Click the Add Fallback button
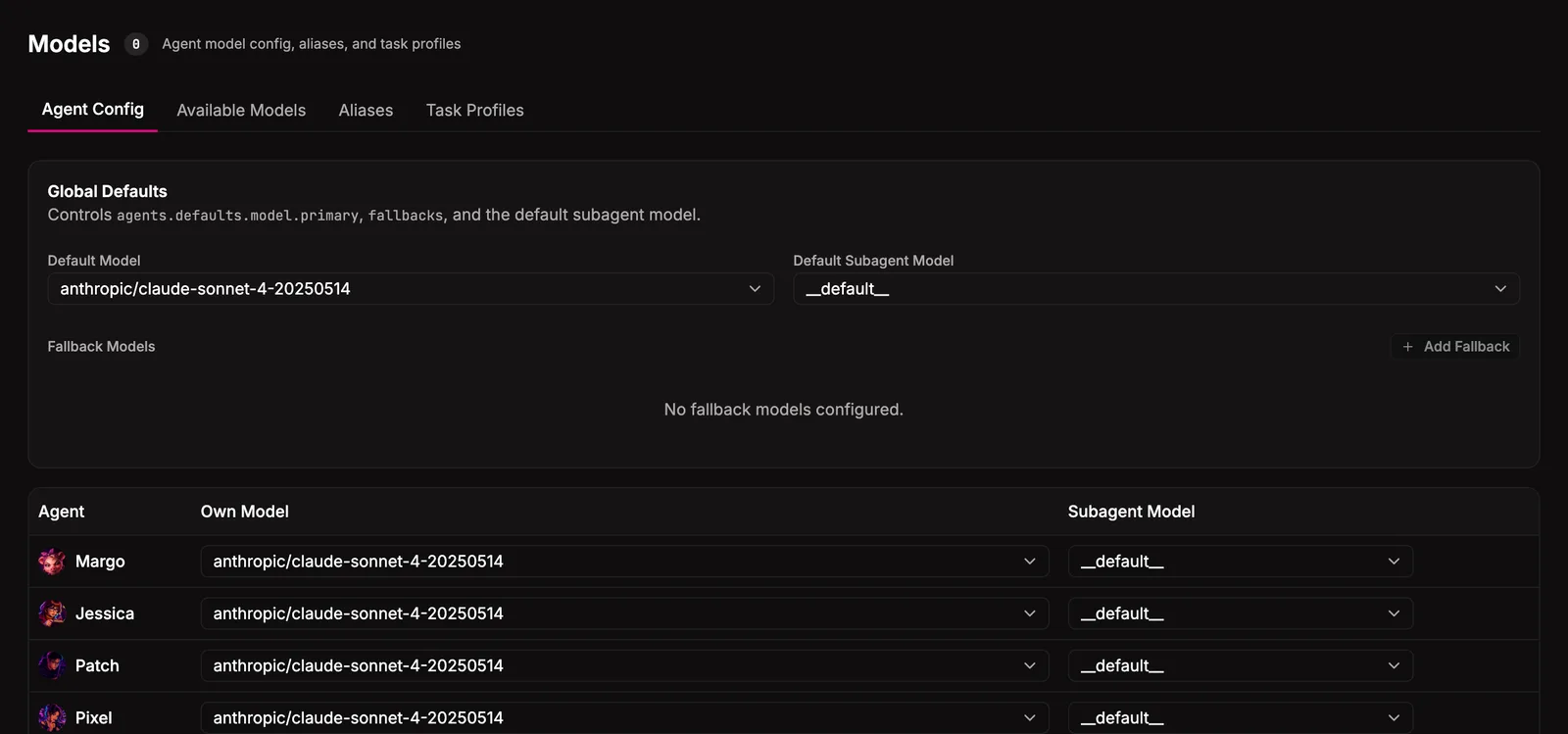 [1455, 347]
